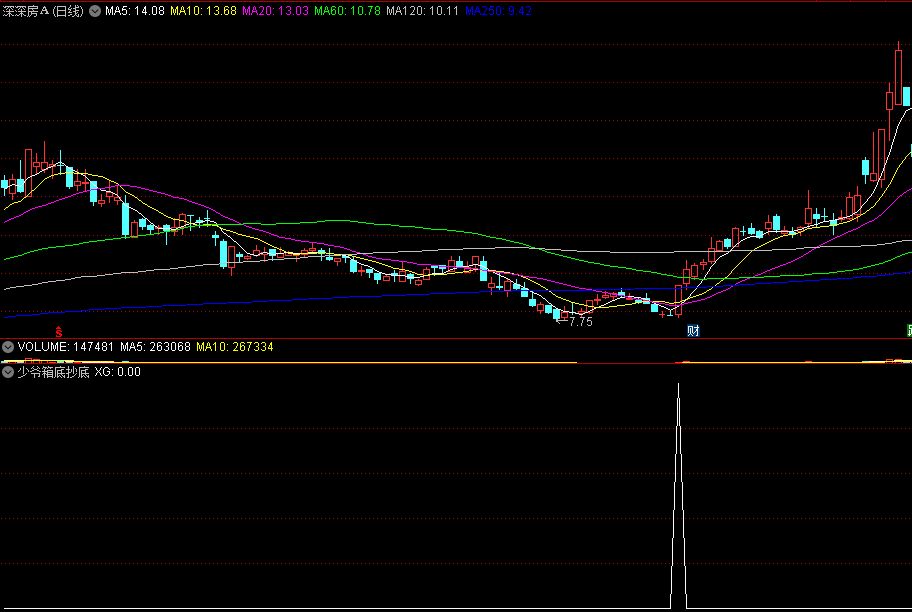Click the 7.75 low price annotation
The height and width of the screenshot is (612, 912).
[x=580, y=322]
